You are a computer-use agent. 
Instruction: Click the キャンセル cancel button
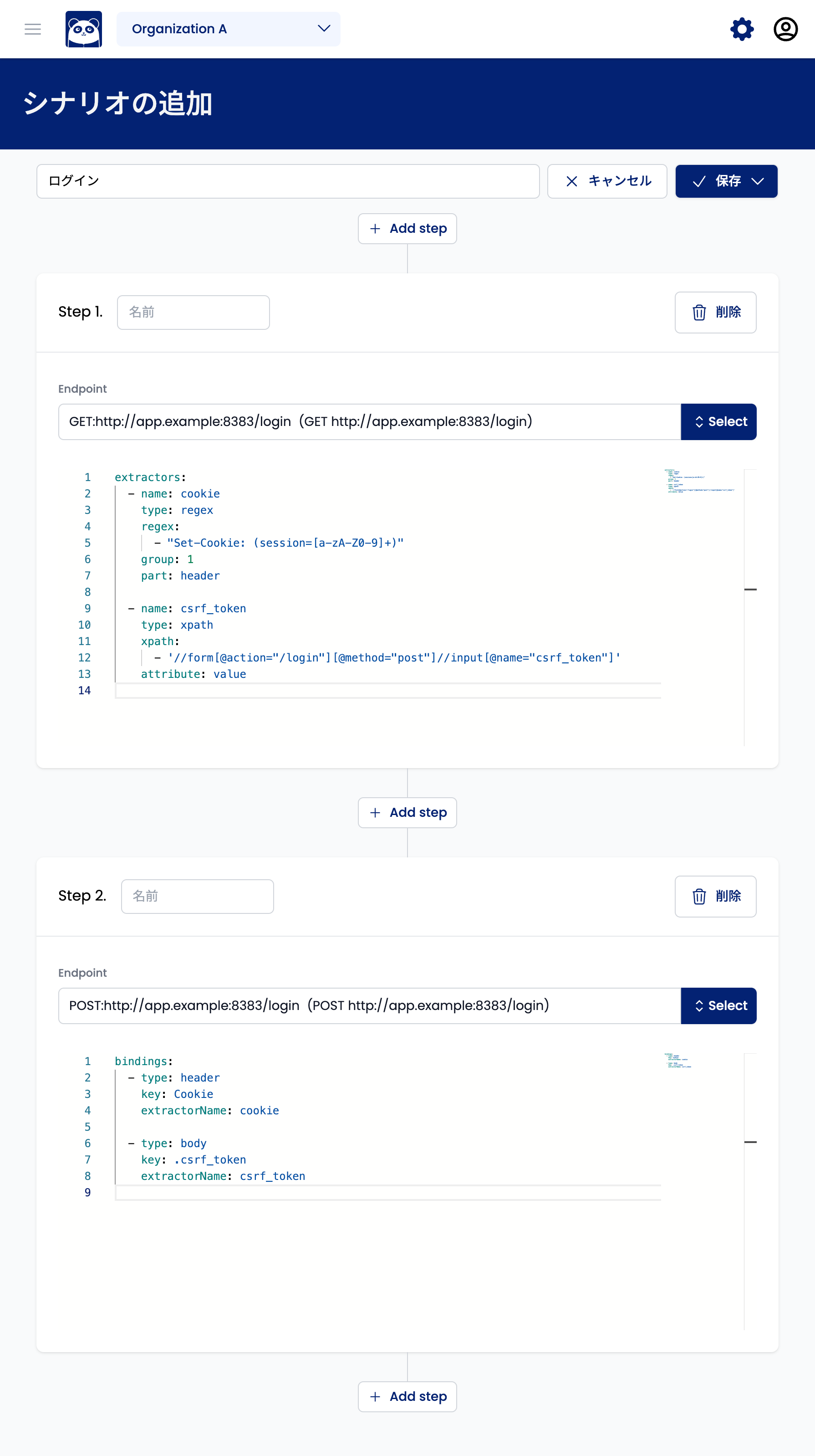click(607, 181)
